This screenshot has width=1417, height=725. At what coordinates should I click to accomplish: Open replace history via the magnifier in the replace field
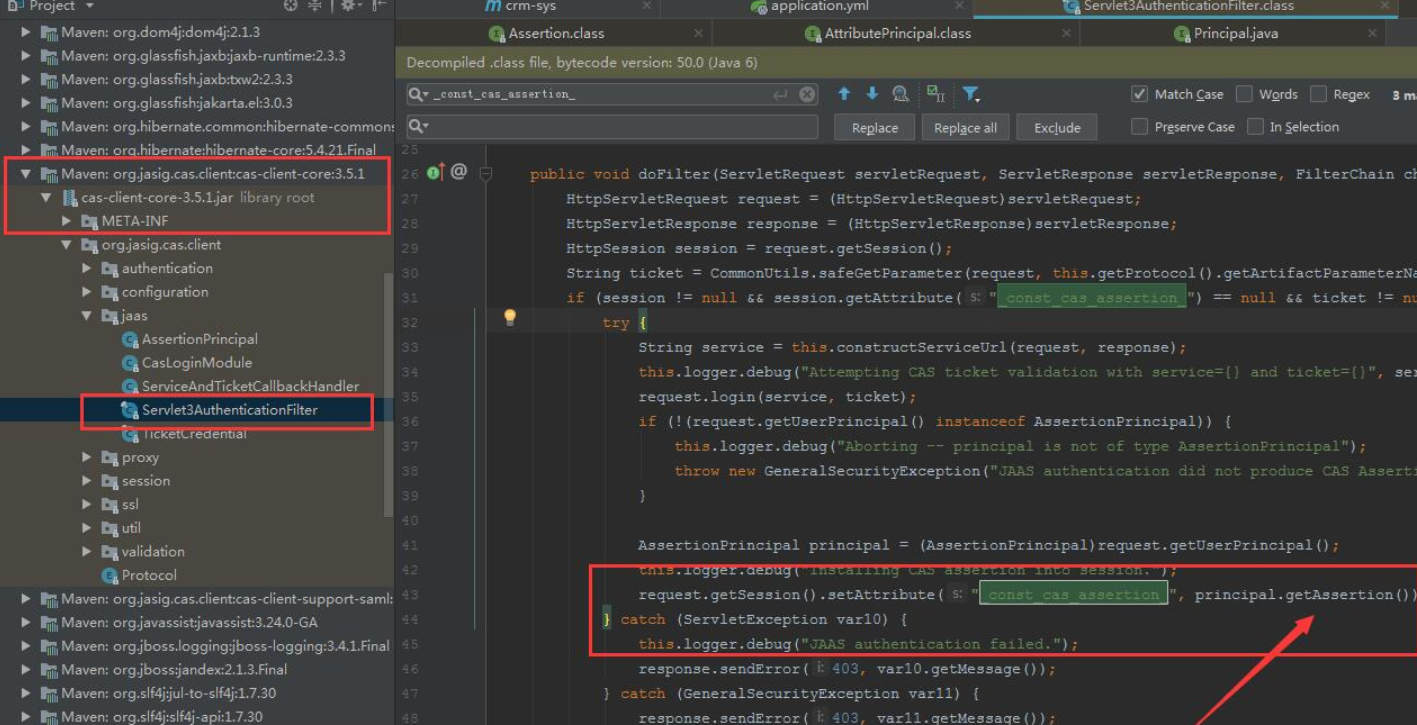pyautogui.click(x=419, y=127)
